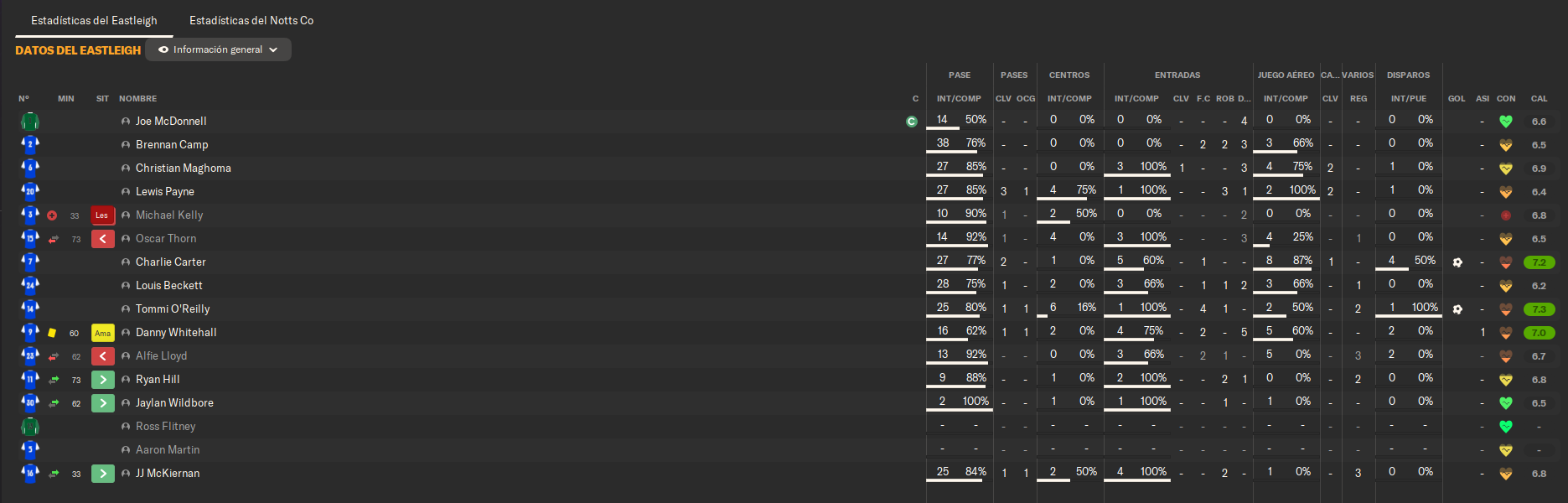Click Joe McDonnell's green goalkeeper shirt icon
The width and height of the screenshot is (1568, 503).
click(x=30, y=122)
